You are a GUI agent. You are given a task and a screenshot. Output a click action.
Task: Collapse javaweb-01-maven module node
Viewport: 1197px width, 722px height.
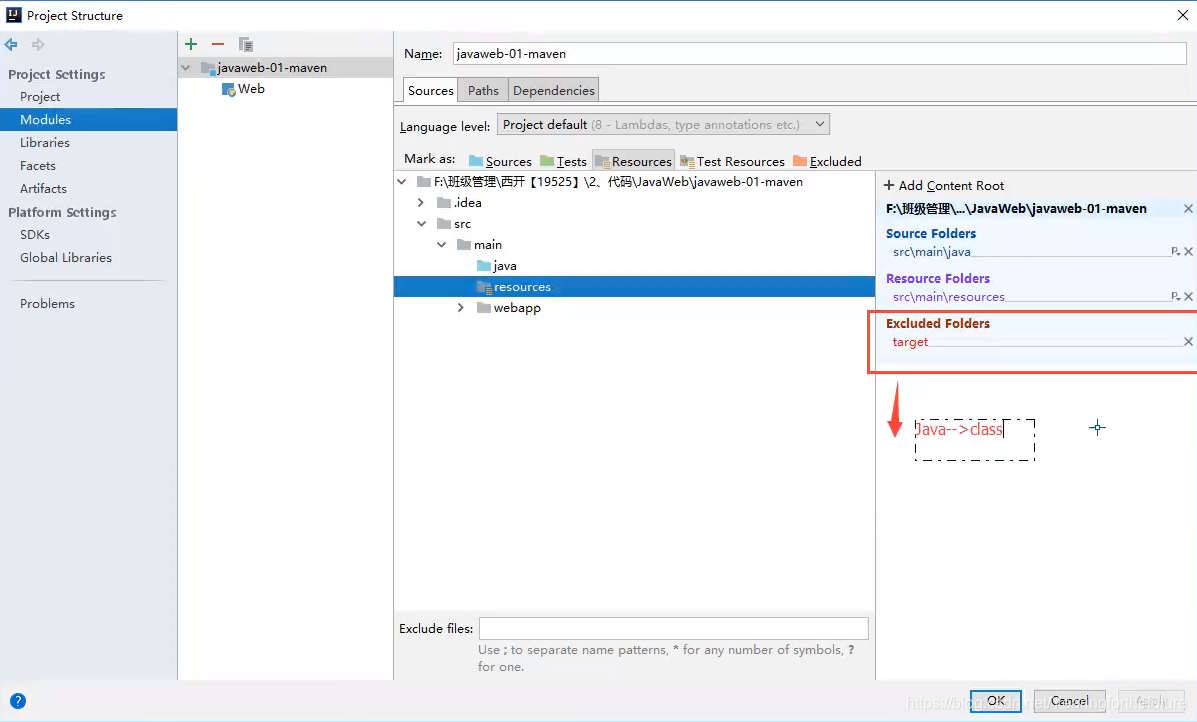(186, 68)
